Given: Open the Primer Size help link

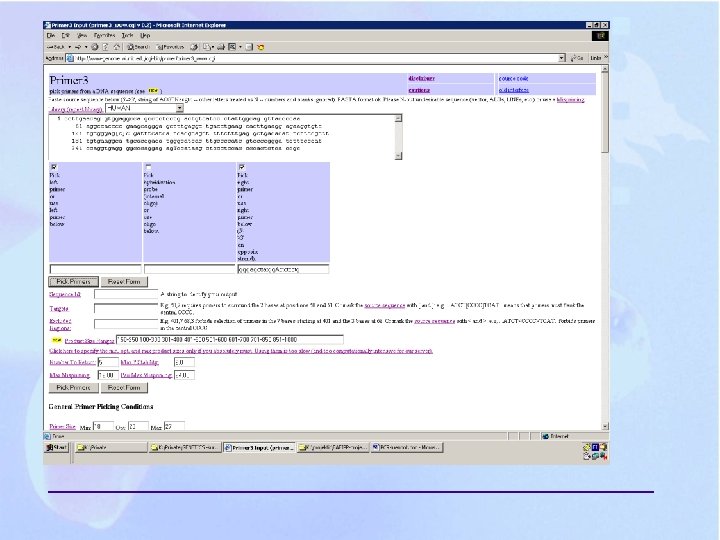Looking at the screenshot, I should click(62, 427).
